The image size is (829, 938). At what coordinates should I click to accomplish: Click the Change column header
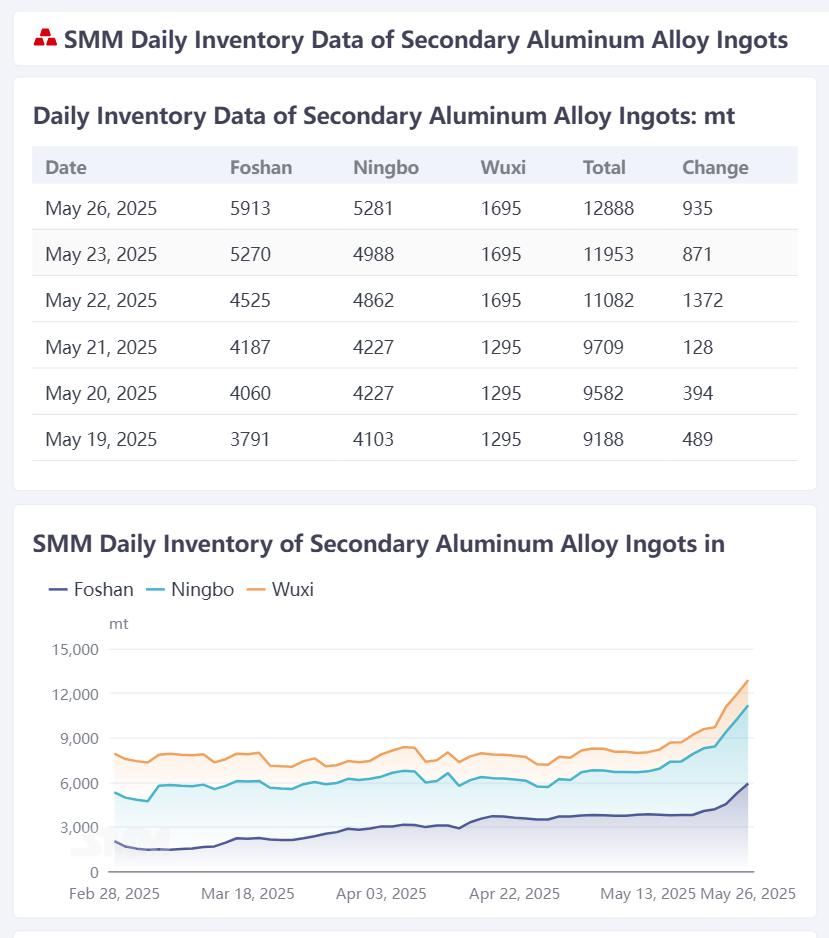715,168
